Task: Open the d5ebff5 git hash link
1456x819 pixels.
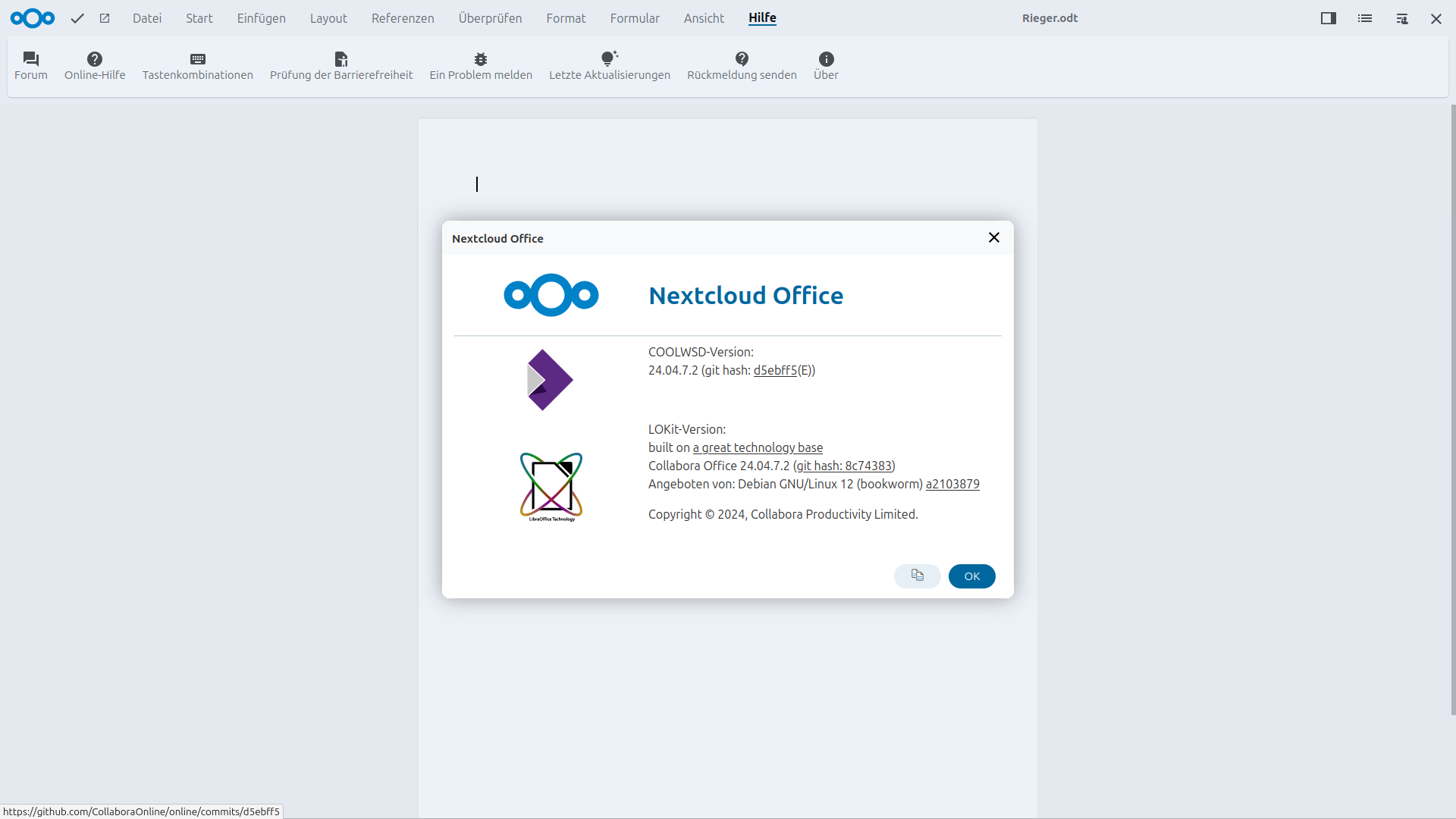Action: [775, 371]
